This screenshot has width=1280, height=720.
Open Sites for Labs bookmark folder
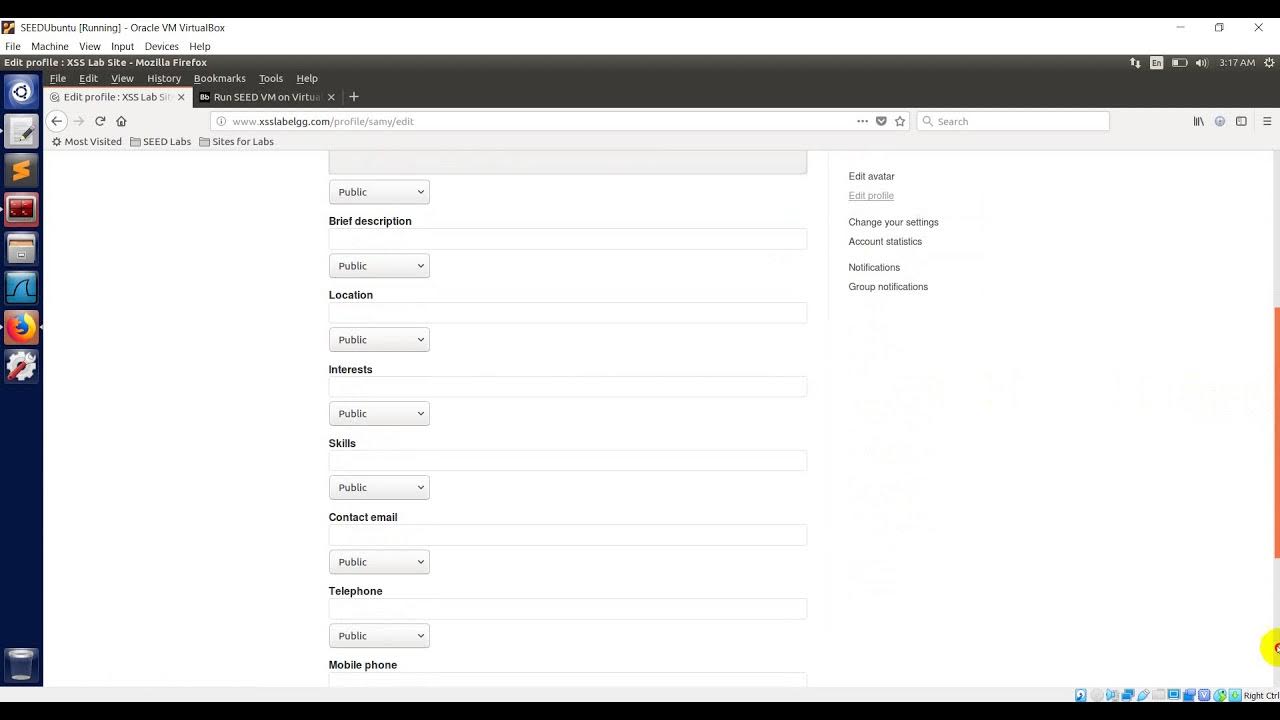coord(236,142)
